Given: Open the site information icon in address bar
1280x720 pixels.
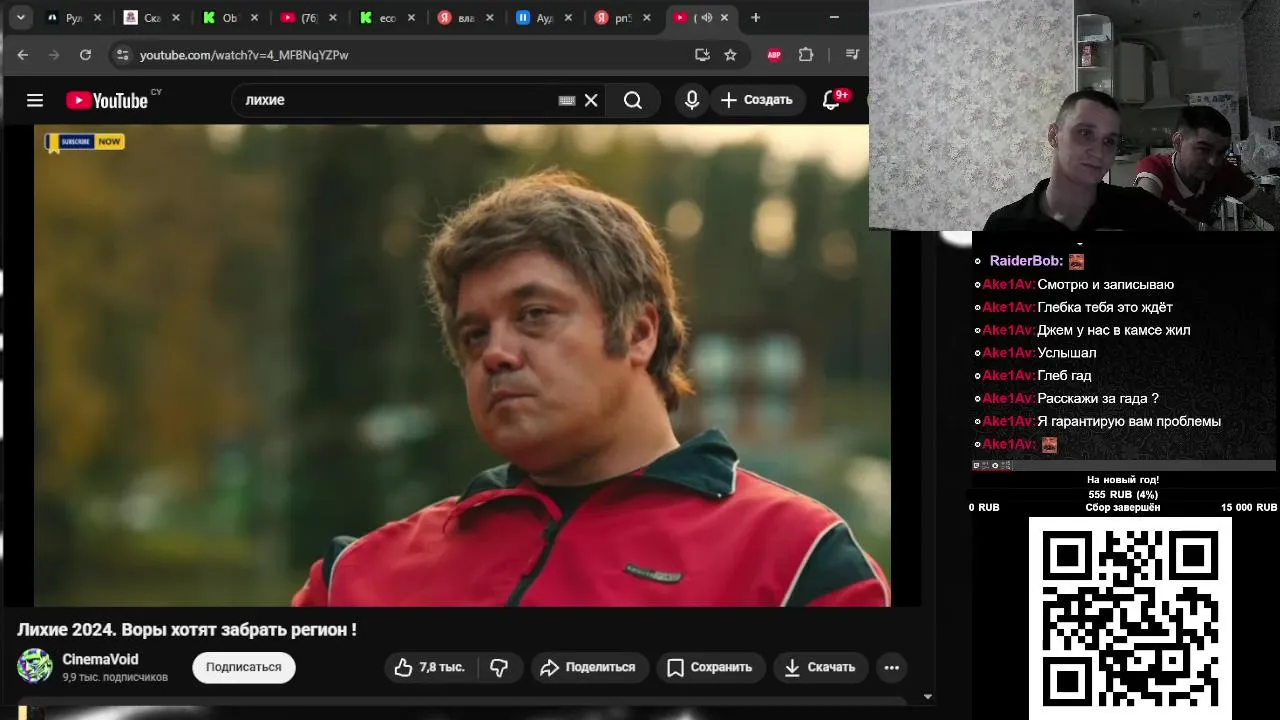Looking at the screenshot, I should tap(122, 55).
